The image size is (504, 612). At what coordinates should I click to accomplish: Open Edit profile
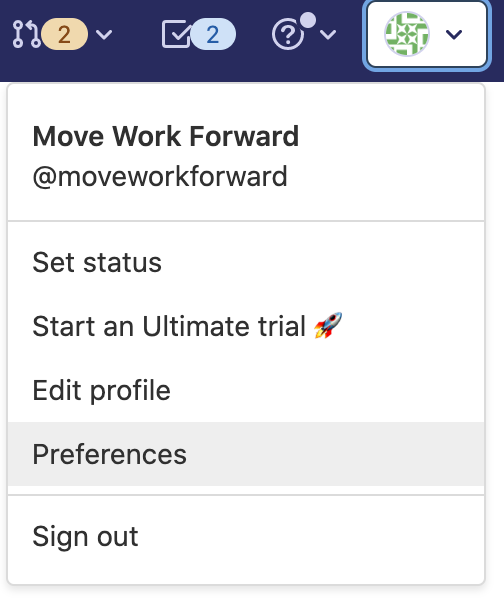click(x=246, y=390)
